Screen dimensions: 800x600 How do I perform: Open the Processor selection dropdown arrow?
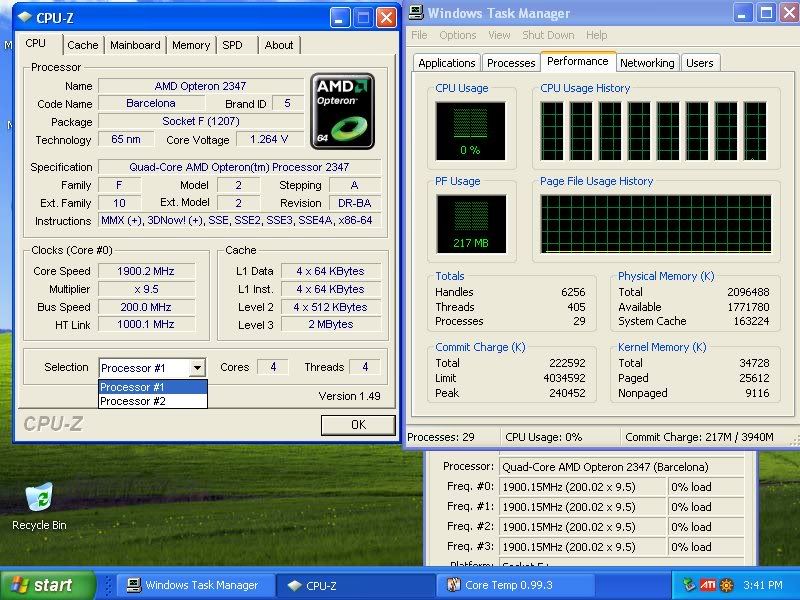pyautogui.click(x=197, y=367)
